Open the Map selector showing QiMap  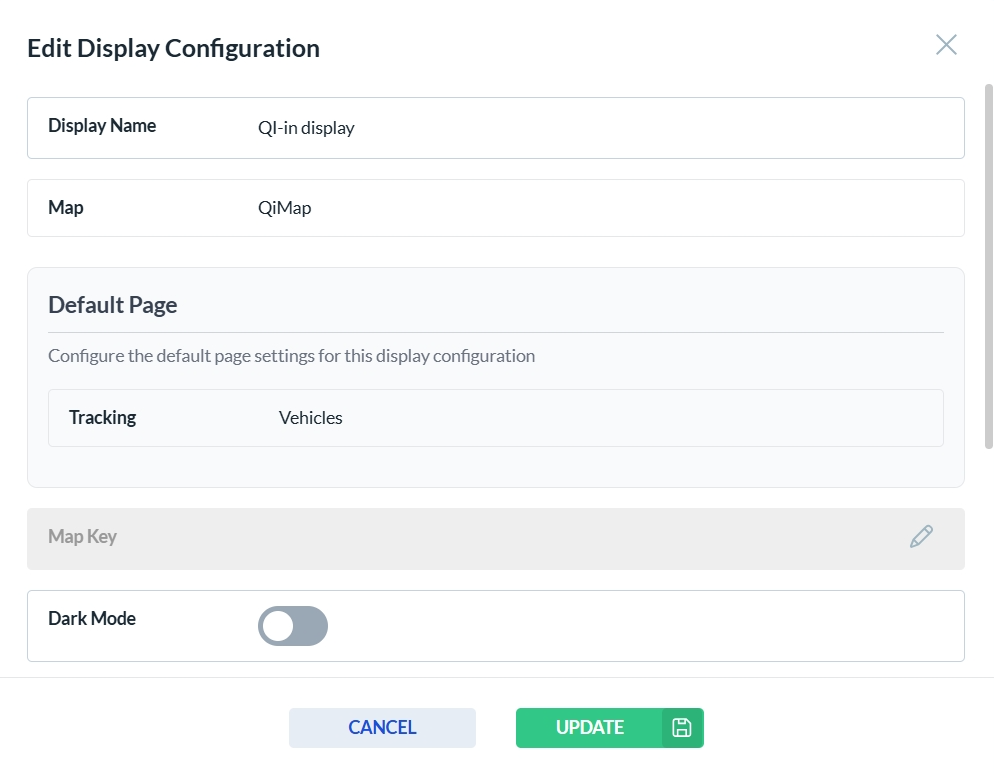[x=600, y=208]
